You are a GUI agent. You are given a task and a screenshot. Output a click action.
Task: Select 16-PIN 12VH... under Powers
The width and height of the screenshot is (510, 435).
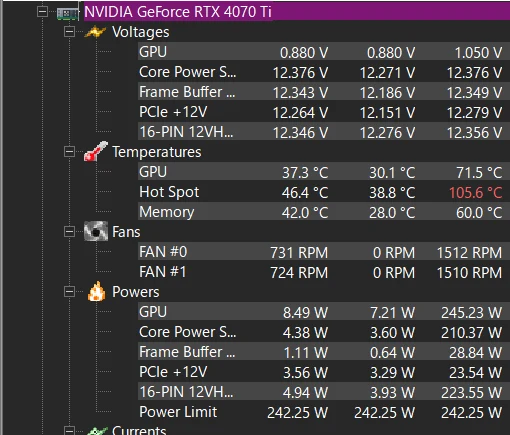(x=186, y=392)
